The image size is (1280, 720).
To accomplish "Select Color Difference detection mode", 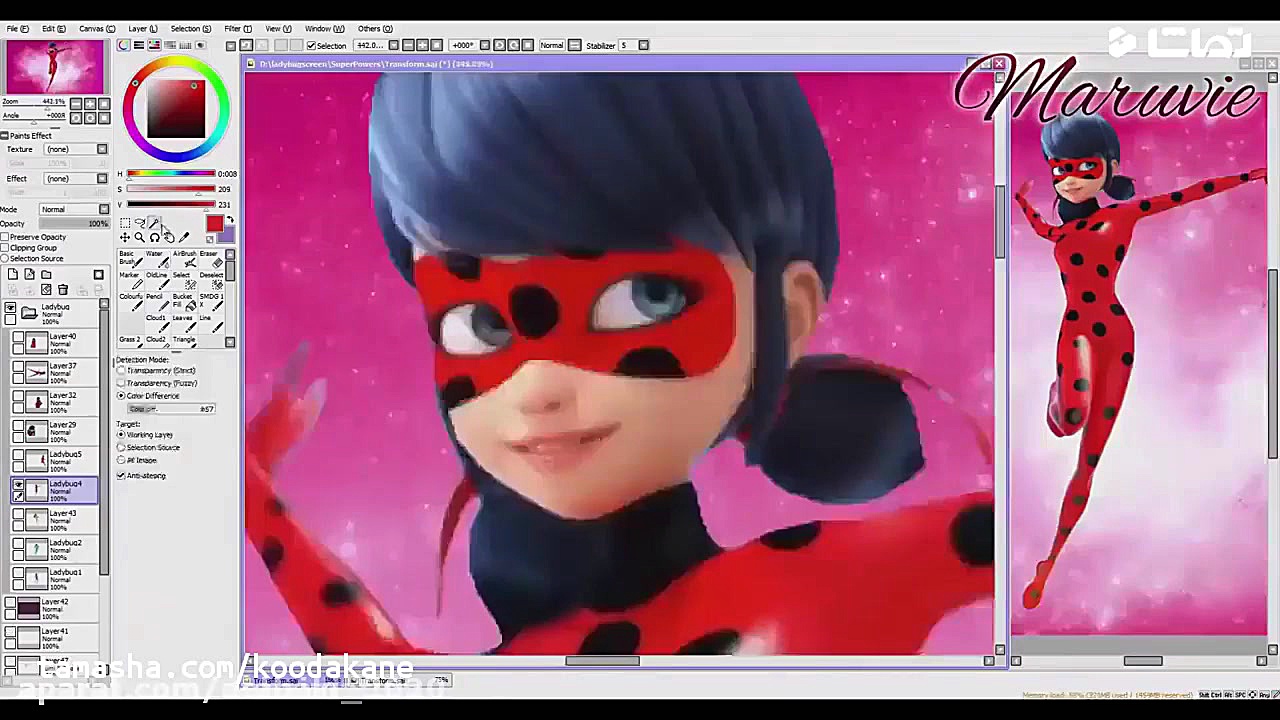I will click(121, 396).
